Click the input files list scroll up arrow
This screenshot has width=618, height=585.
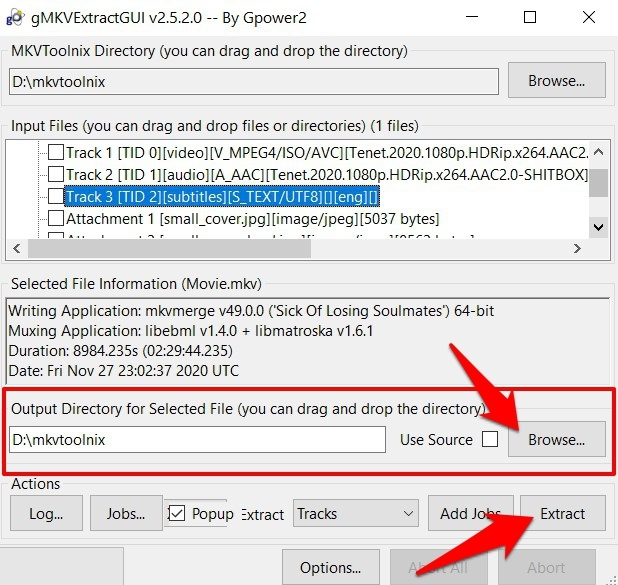coord(598,152)
